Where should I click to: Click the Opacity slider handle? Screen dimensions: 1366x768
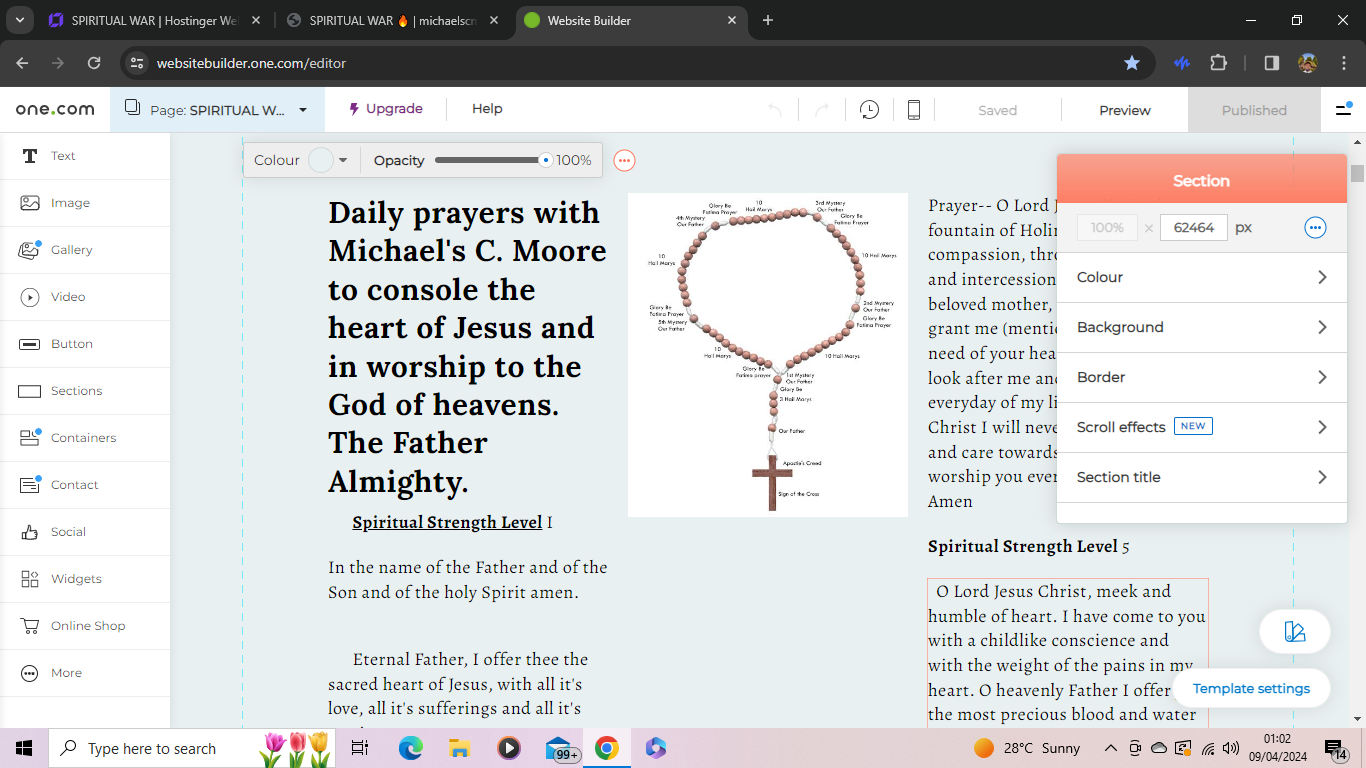point(545,160)
